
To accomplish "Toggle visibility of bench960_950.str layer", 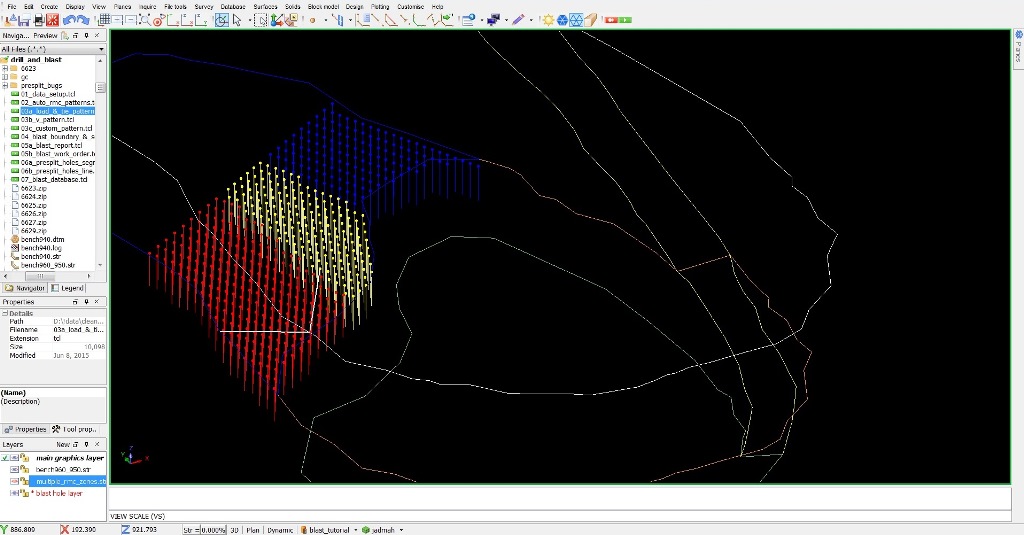I will pyautogui.click(x=14, y=470).
